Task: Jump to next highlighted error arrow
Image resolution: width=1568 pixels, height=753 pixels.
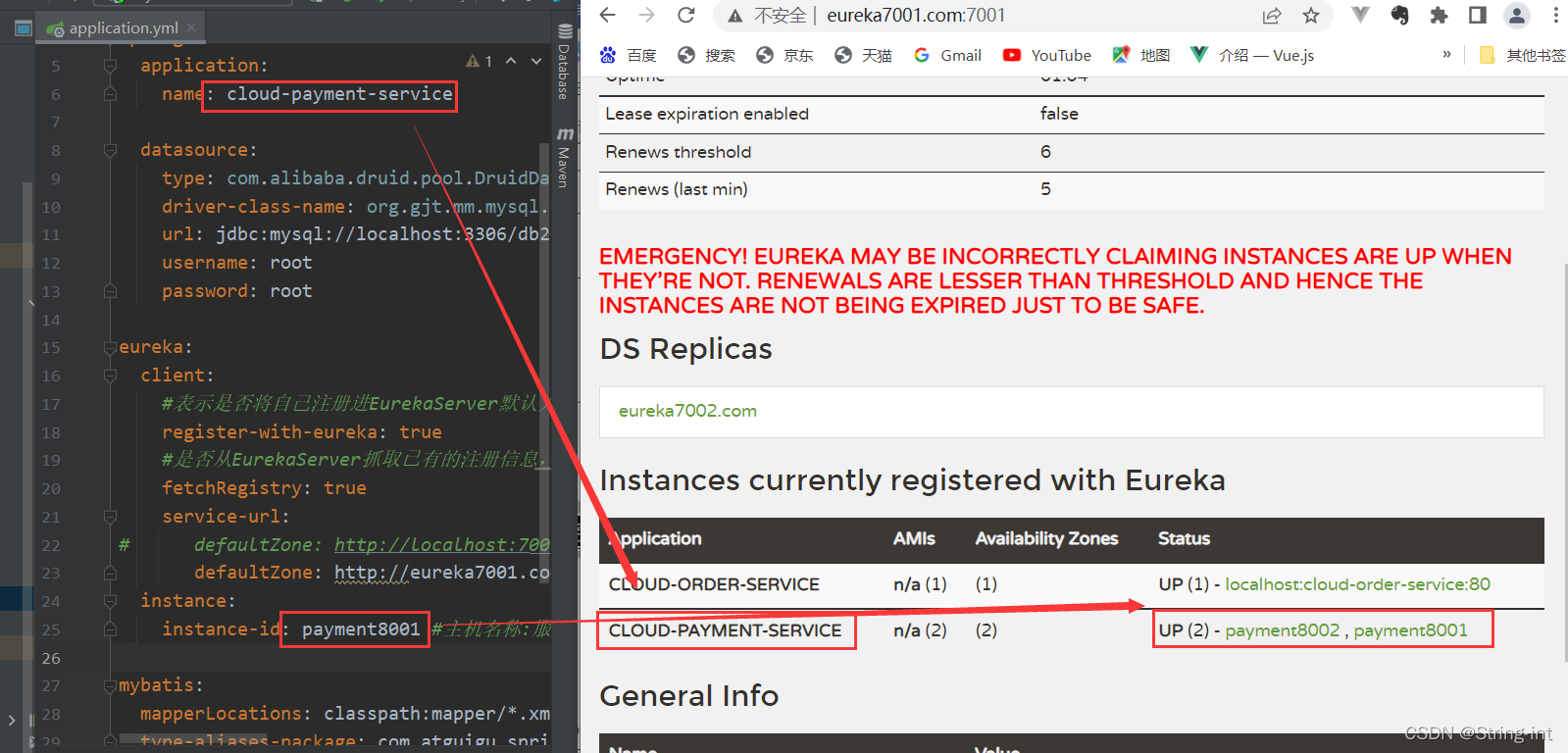Action: pyautogui.click(x=536, y=61)
